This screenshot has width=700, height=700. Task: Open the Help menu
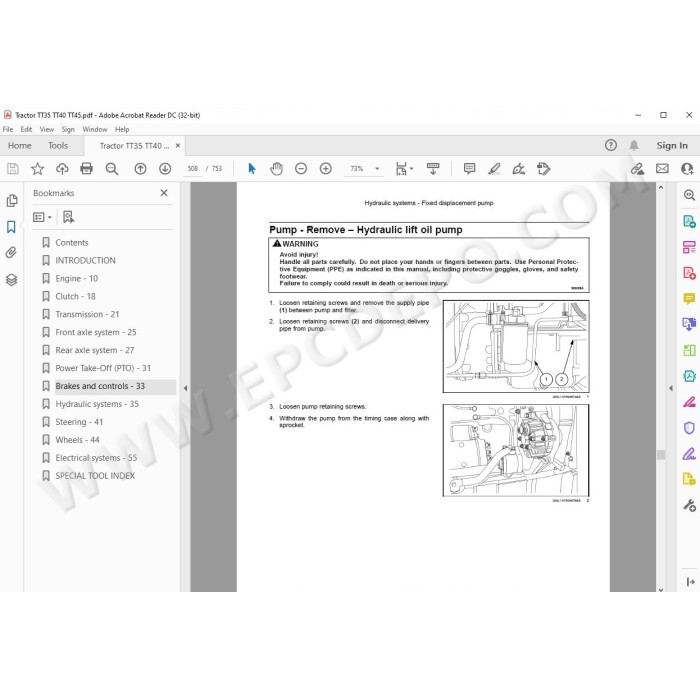coord(122,129)
